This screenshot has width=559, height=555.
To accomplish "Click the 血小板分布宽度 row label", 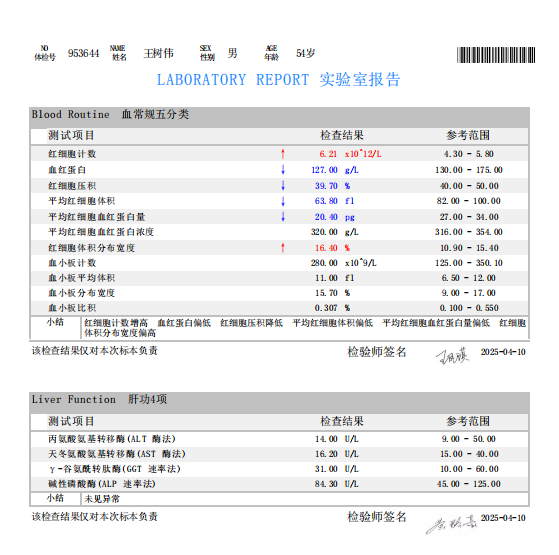I will (82, 293).
